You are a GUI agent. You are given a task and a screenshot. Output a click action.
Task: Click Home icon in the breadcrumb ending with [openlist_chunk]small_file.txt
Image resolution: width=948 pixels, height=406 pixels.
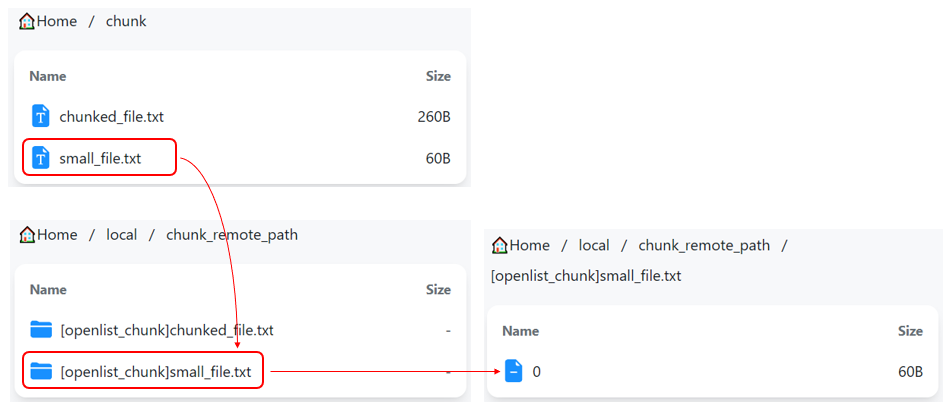point(500,245)
